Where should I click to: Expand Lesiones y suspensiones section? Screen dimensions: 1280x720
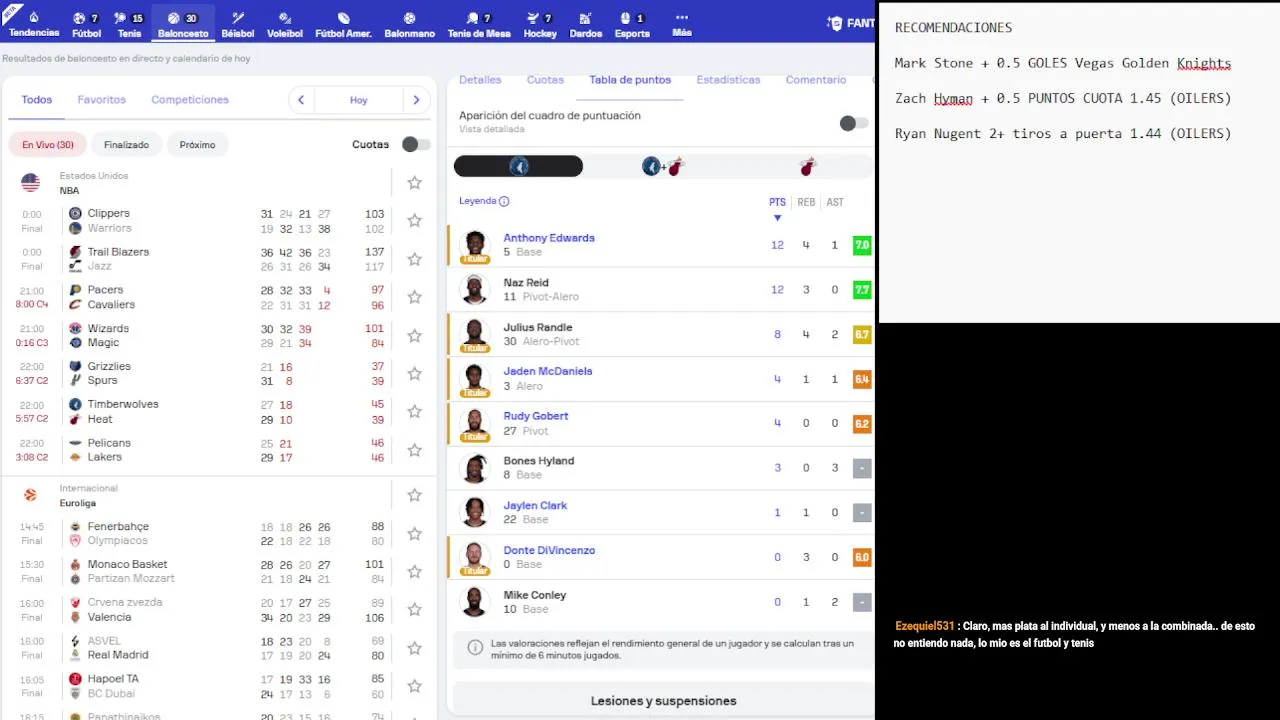tap(663, 701)
